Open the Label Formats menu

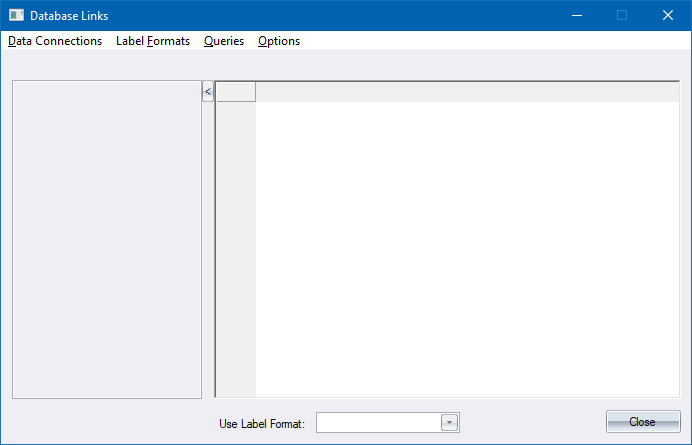[x=153, y=41]
